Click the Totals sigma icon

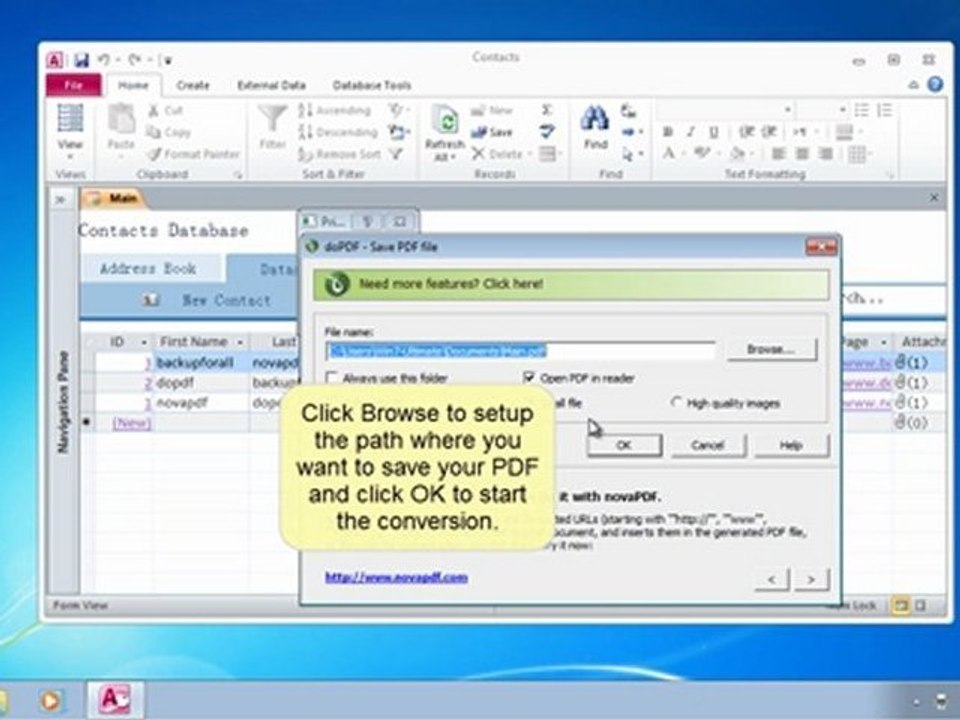[x=547, y=110]
